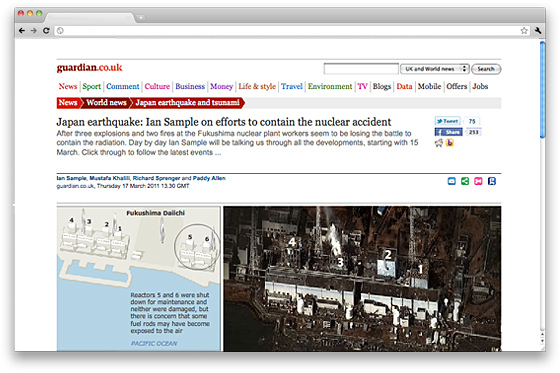Open the guardian.co.uk home logo
The width and height of the screenshot is (560, 373).
(x=89, y=68)
